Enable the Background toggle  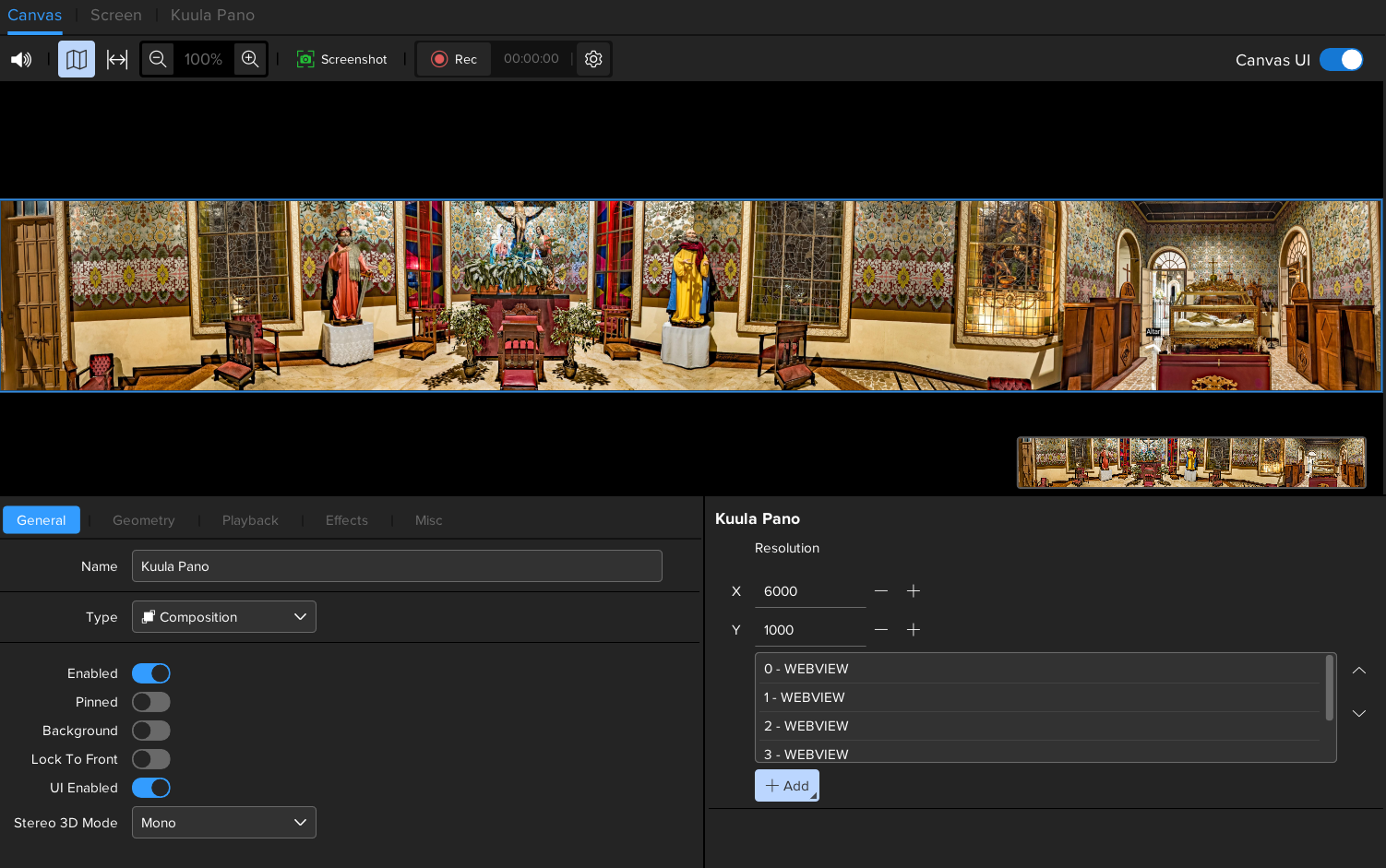pos(151,731)
